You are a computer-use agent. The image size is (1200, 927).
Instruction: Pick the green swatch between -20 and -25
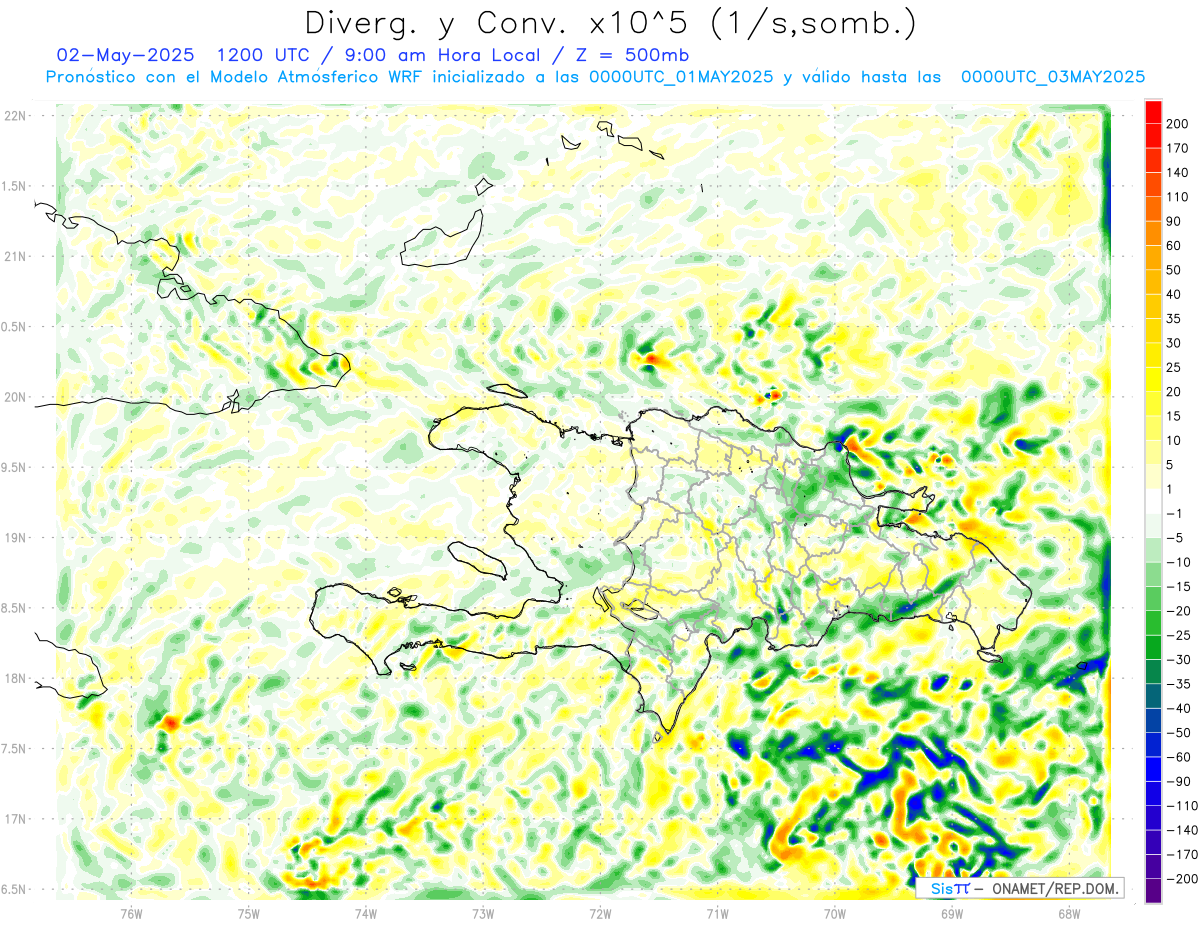click(1153, 624)
